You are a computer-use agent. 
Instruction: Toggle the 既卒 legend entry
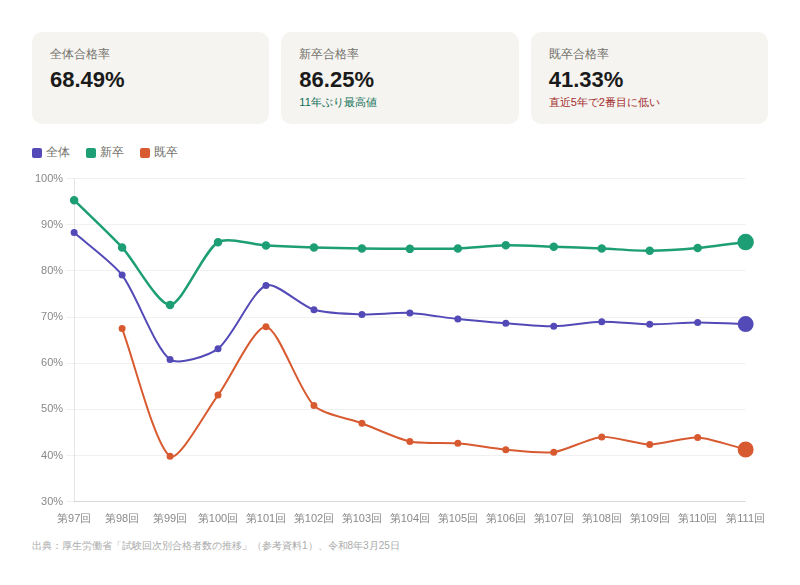pyautogui.click(x=159, y=153)
